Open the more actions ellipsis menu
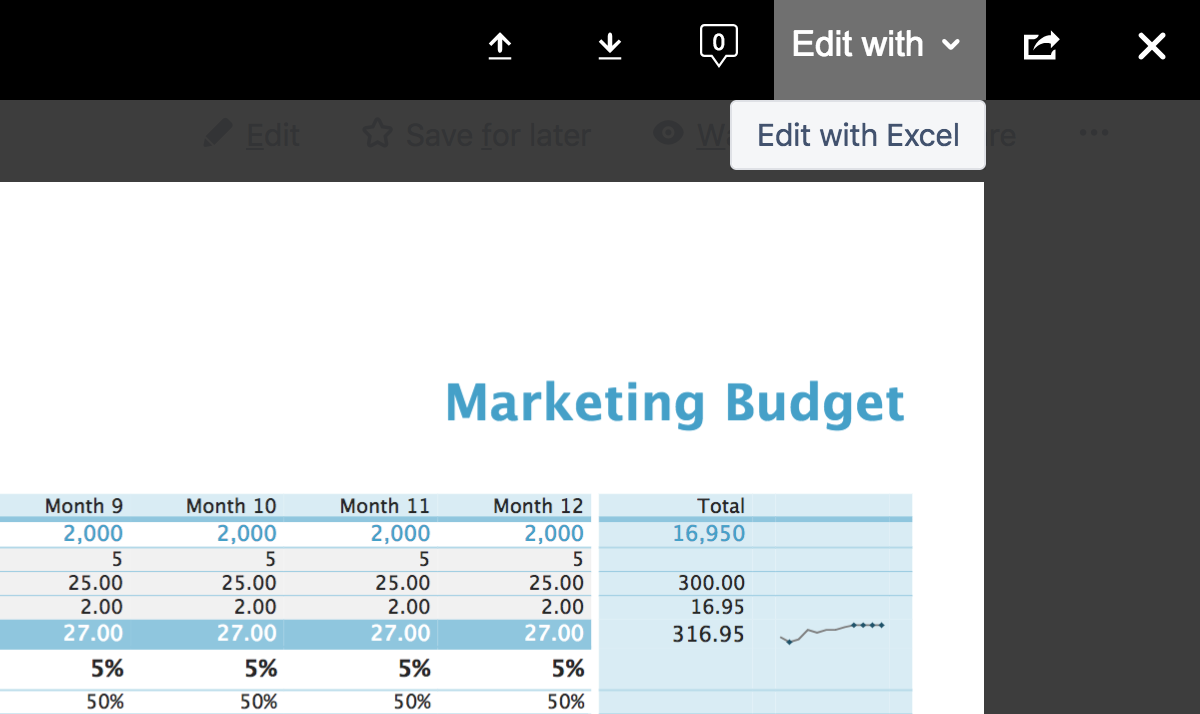Viewport: 1200px width, 714px height. (1094, 133)
